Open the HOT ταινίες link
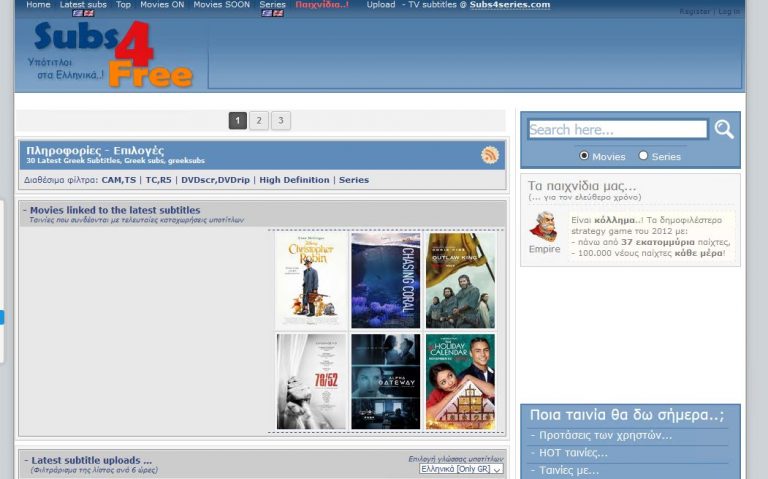Screen dimensions: 768x479 tap(573, 453)
